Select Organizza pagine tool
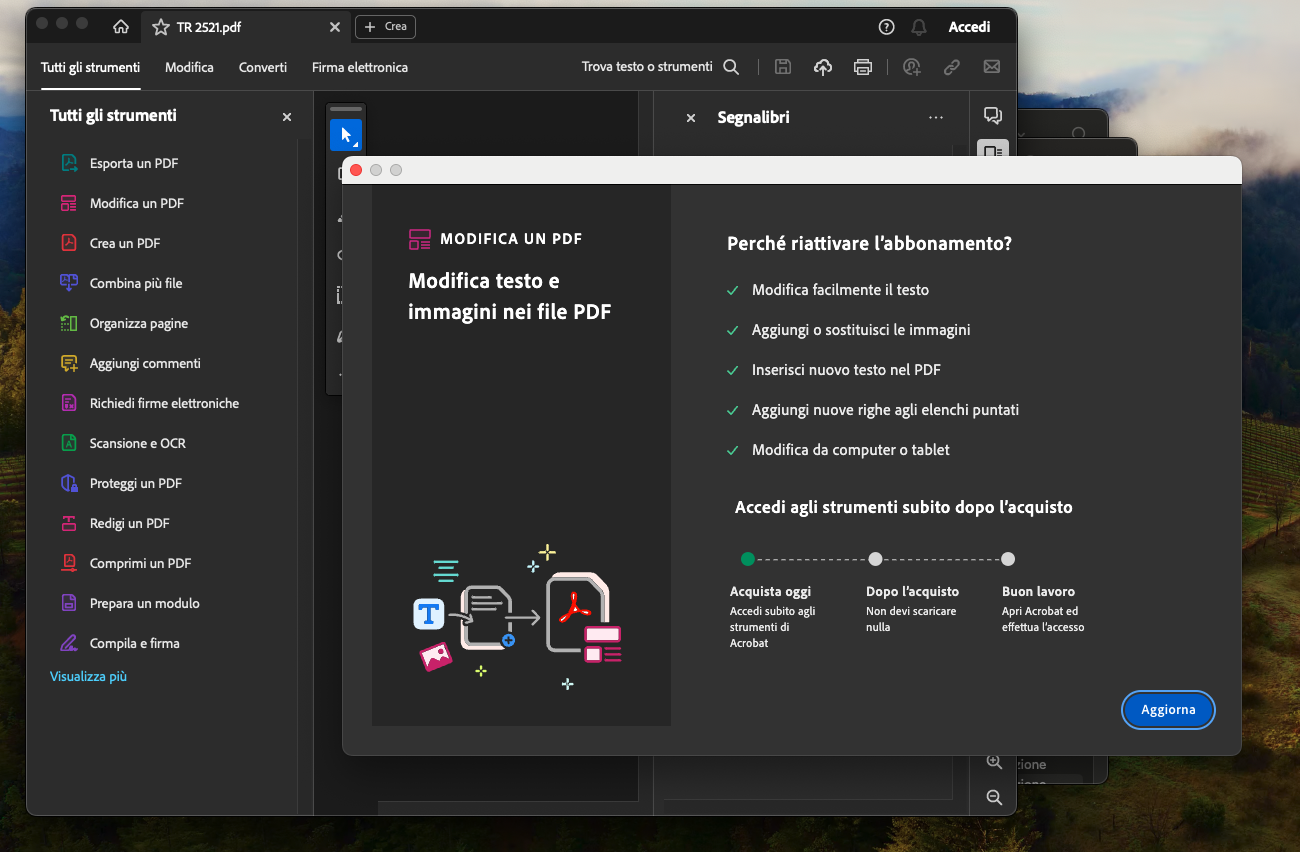Viewport: 1300px width, 852px height. (x=139, y=323)
